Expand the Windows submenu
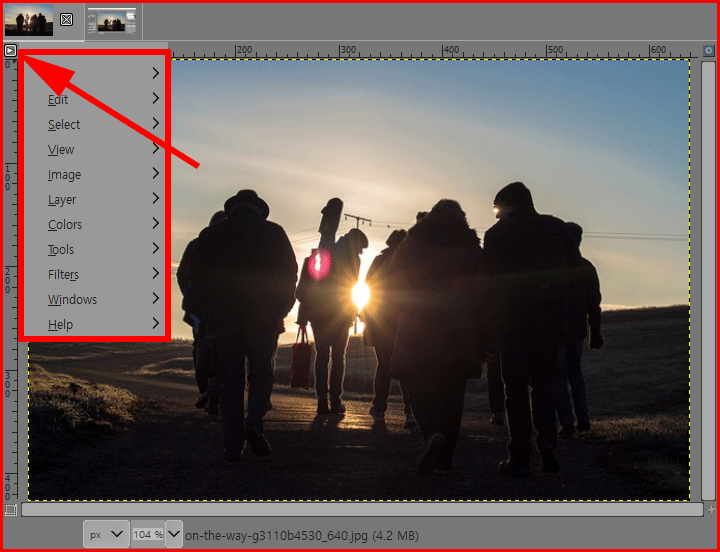720x552 pixels. point(96,299)
